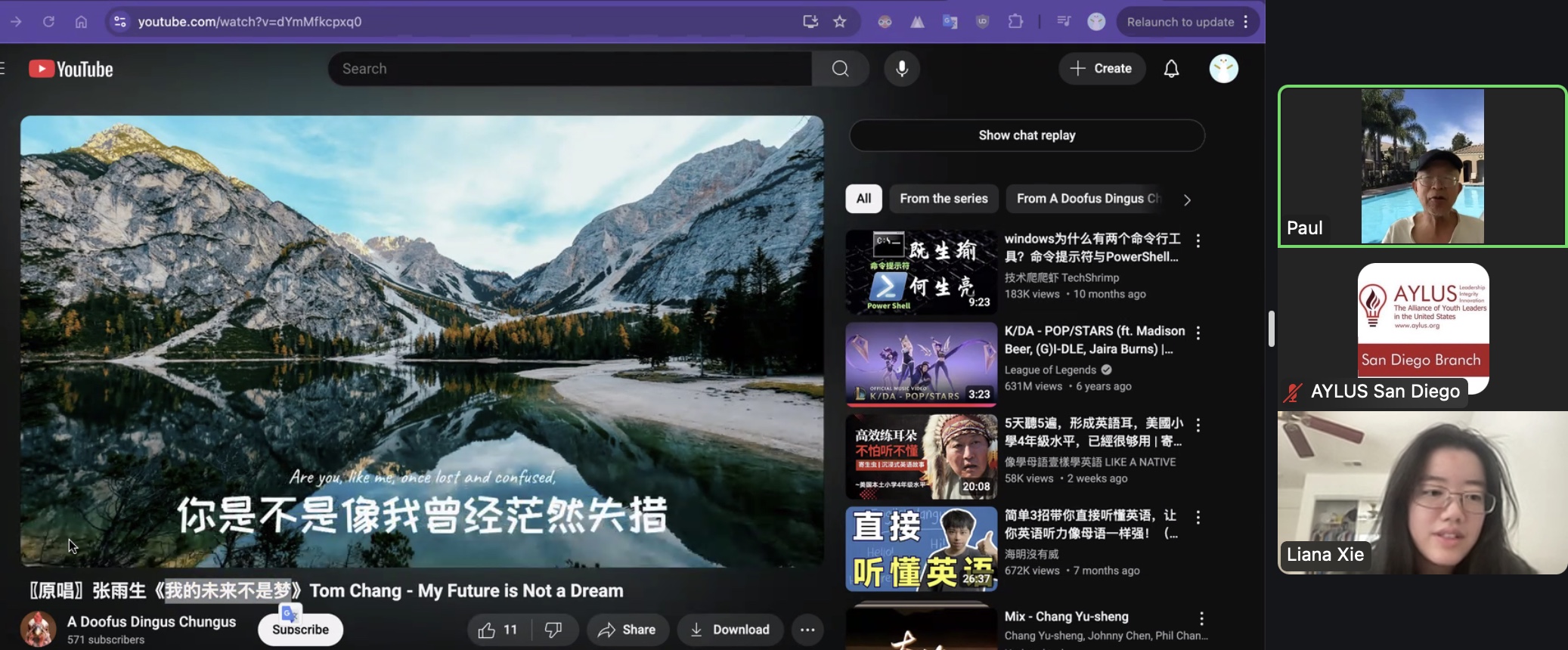The height and width of the screenshot is (650, 1568).
Task: Bookmark this page with the star icon
Action: (840, 22)
